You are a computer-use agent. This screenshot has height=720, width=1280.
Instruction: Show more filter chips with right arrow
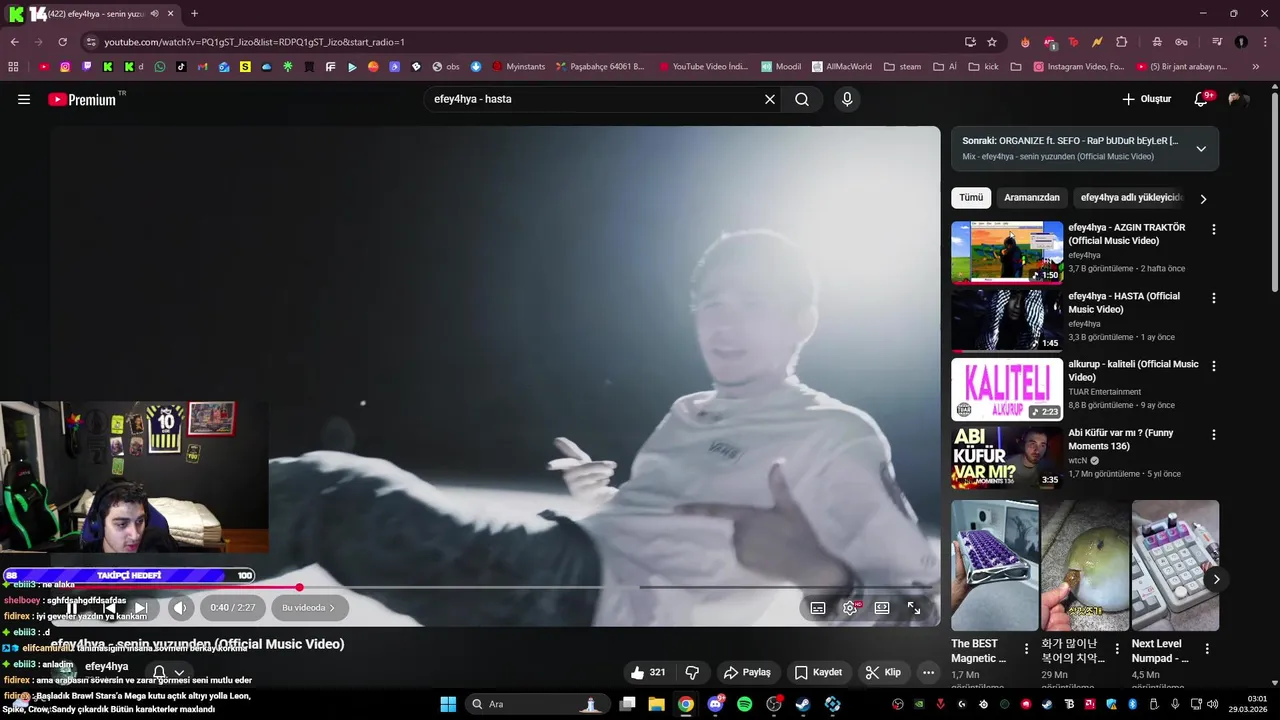(x=1203, y=198)
